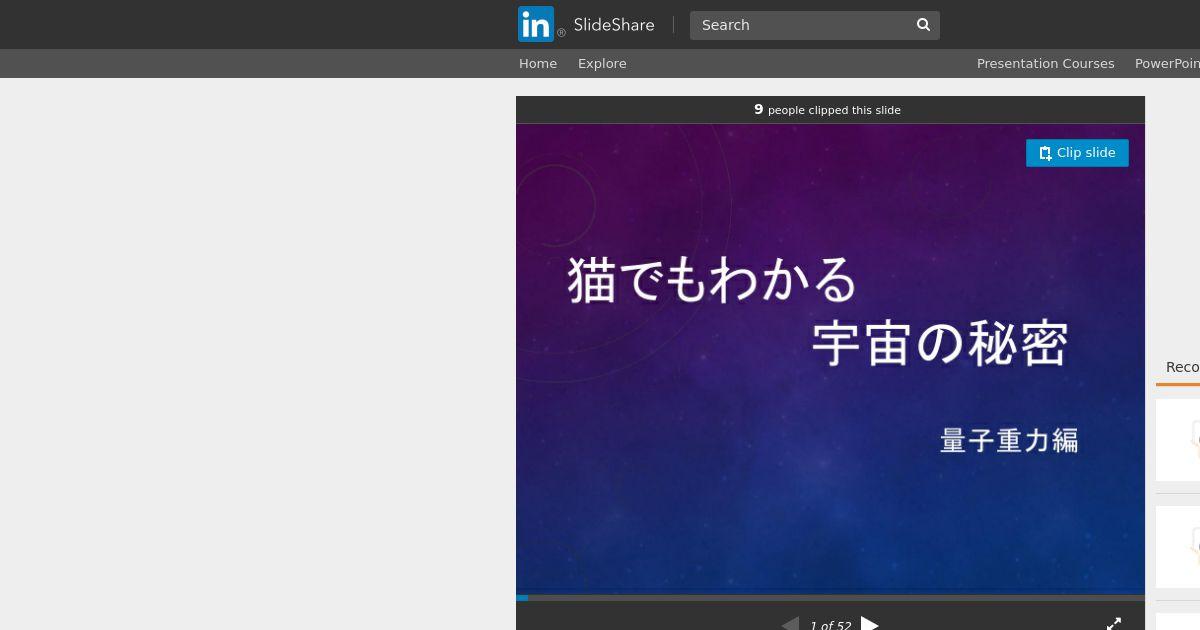Click the slide progress bar

tap(830, 598)
